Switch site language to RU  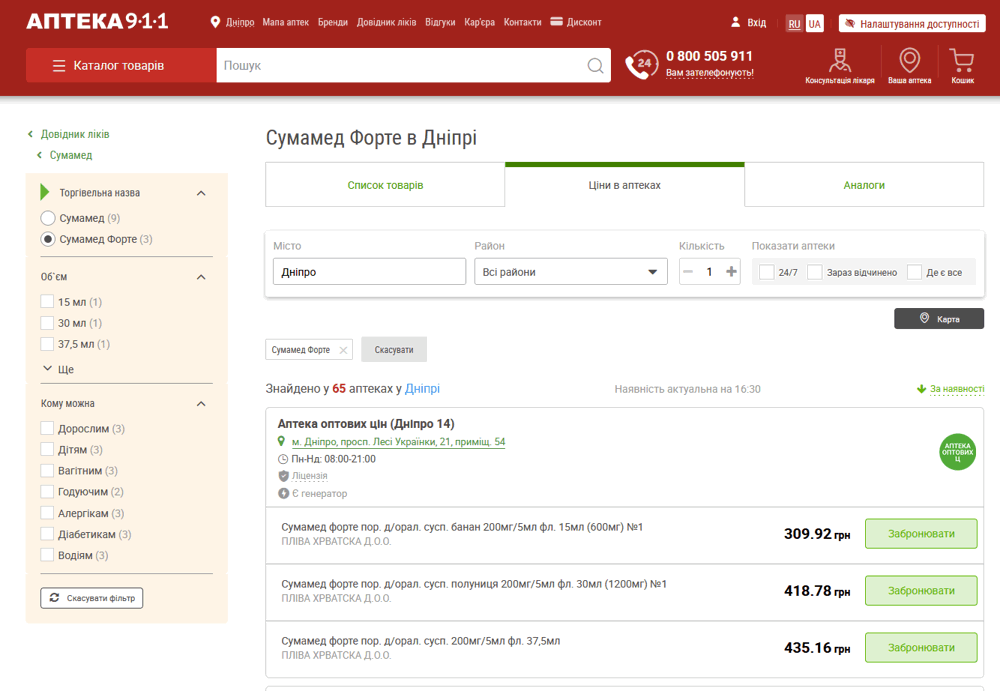[x=794, y=24]
